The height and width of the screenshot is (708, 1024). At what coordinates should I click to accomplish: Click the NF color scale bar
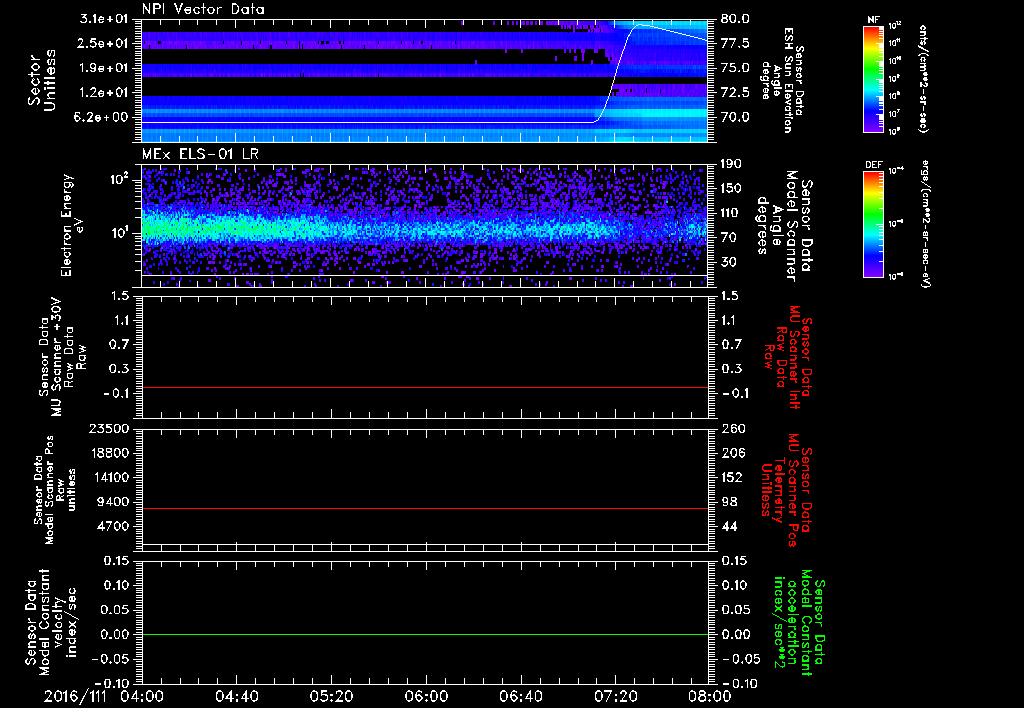click(x=874, y=78)
